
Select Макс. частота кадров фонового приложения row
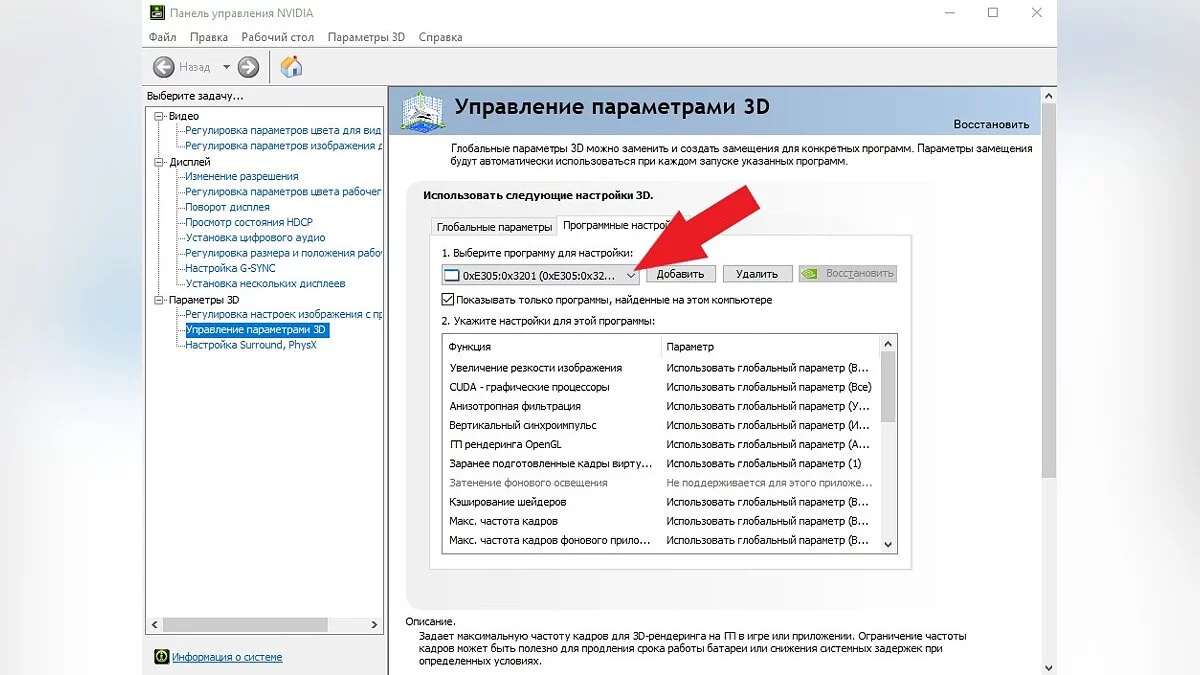point(661,540)
